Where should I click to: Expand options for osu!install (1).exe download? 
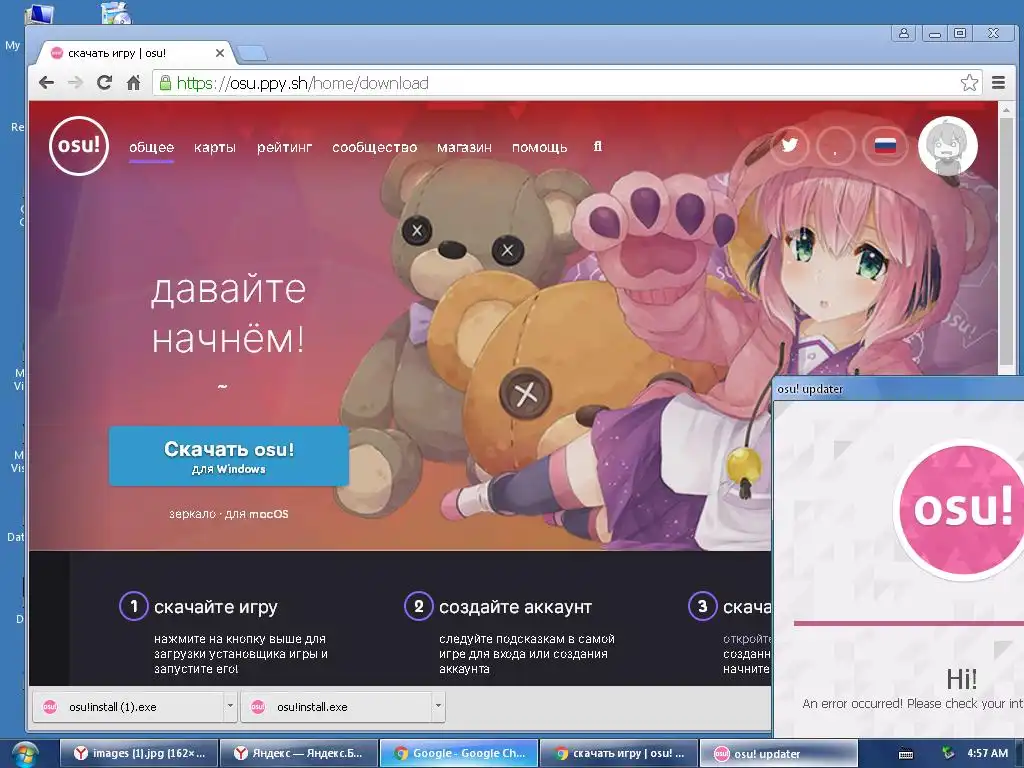(x=230, y=706)
